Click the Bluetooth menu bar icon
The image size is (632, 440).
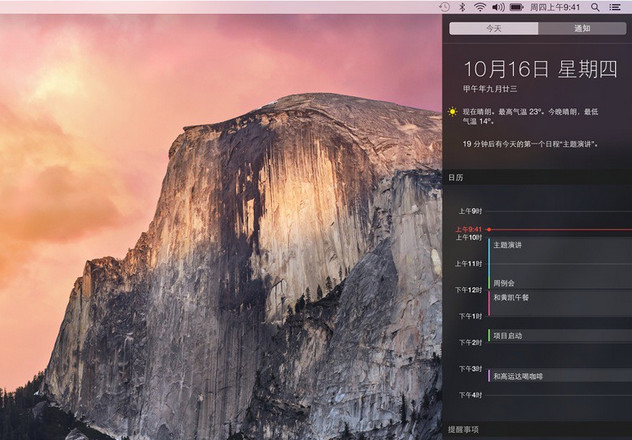463,7
